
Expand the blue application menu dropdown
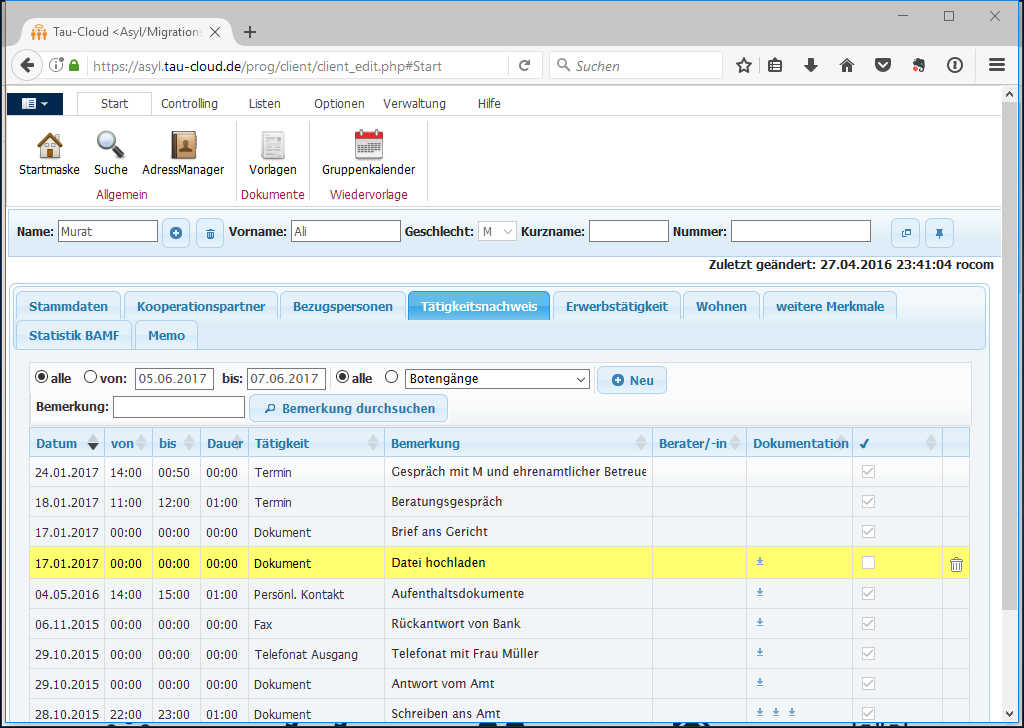click(x=35, y=104)
